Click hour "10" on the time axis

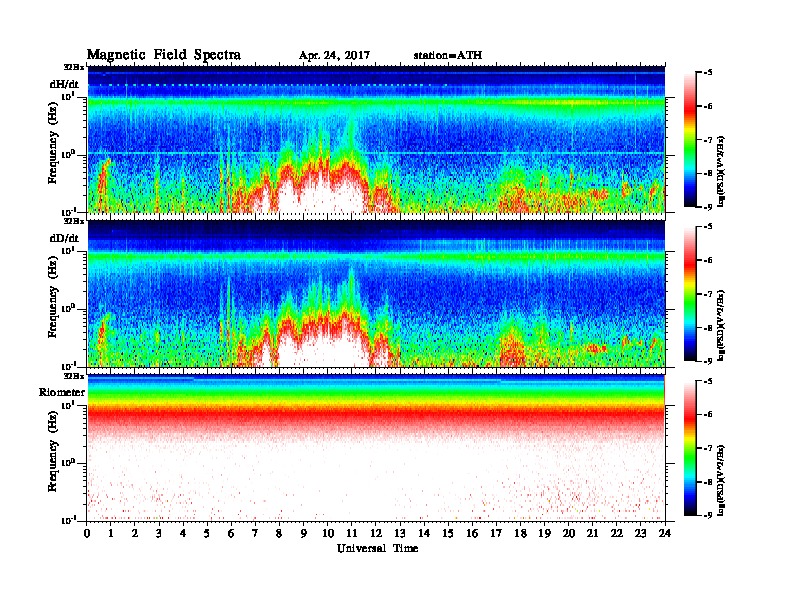(328, 534)
